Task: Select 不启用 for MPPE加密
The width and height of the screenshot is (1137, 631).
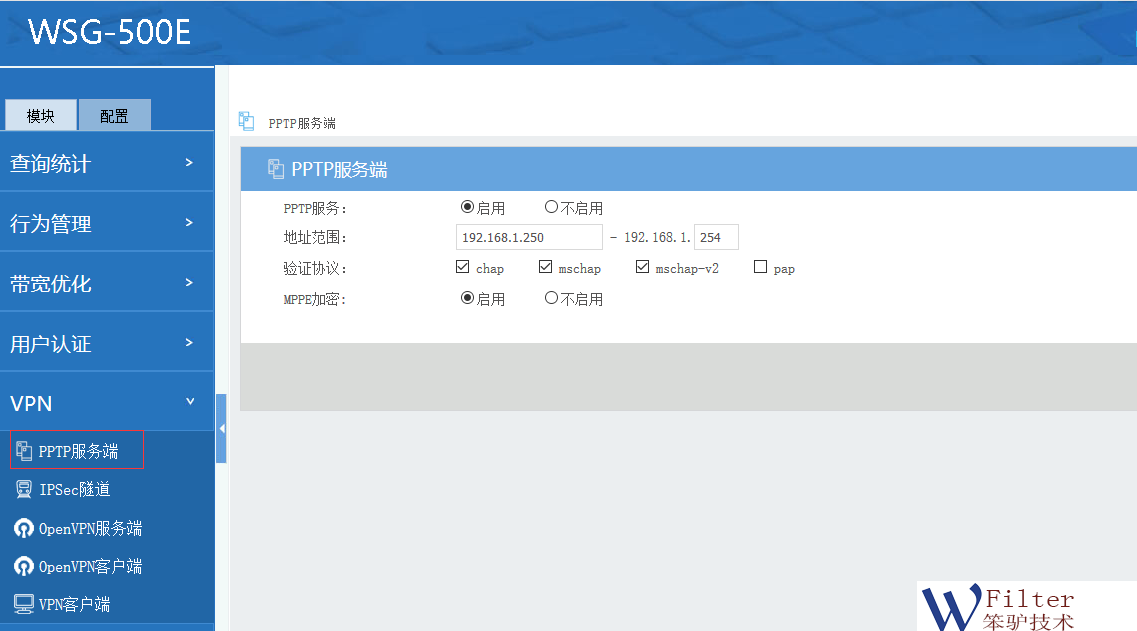Action: [x=551, y=298]
